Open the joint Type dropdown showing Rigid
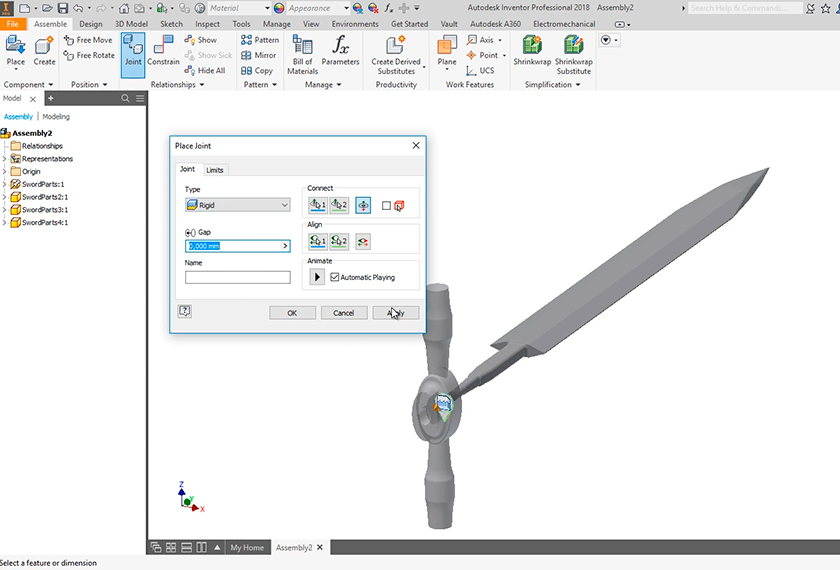Image resolution: width=840 pixels, height=570 pixels. [x=238, y=205]
